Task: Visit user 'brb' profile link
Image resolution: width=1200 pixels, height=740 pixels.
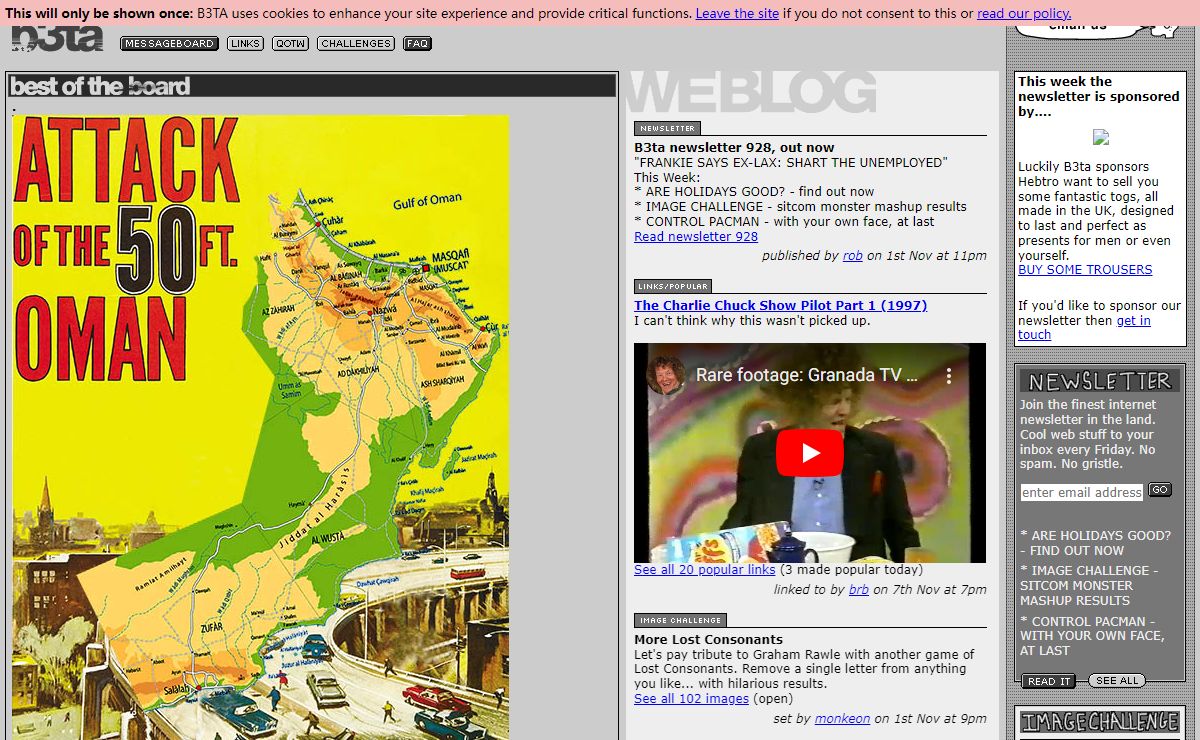Action: 859,590
